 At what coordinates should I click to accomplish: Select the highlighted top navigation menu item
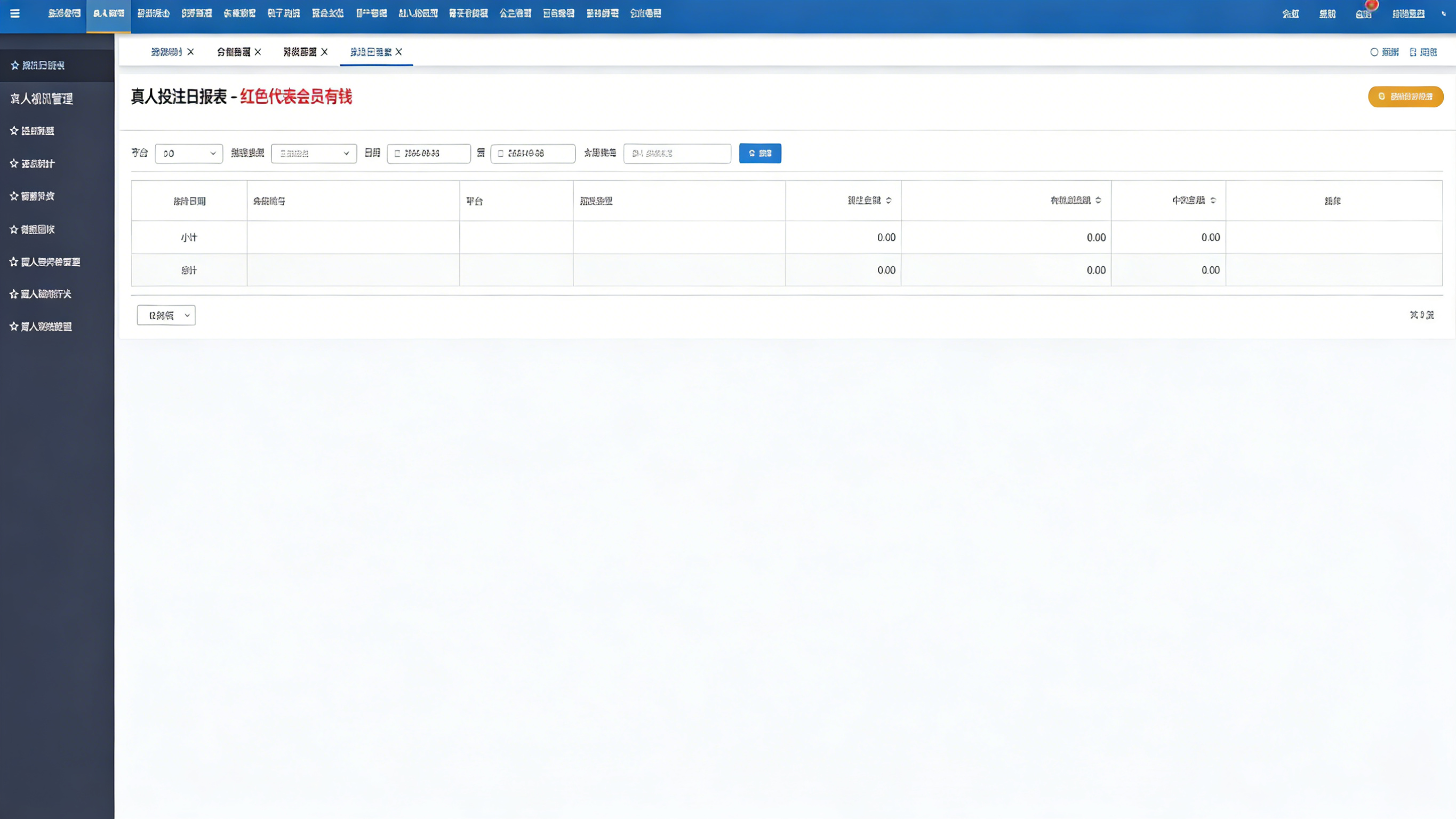point(108,13)
